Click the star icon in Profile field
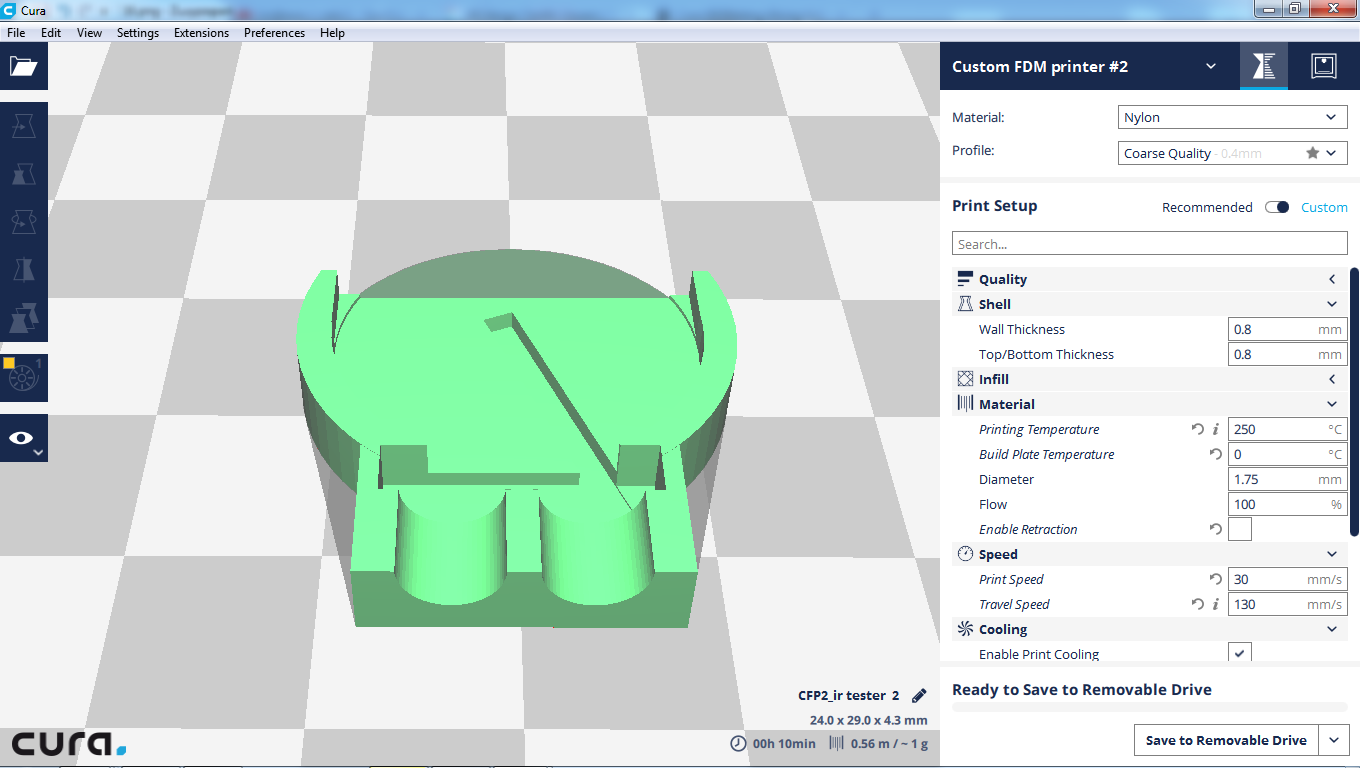Screen dimensions: 1360x768 pos(1313,153)
